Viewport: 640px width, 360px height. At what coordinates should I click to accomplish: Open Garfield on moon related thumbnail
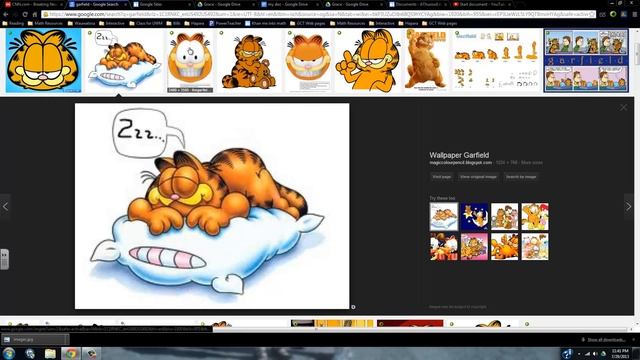[474, 217]
